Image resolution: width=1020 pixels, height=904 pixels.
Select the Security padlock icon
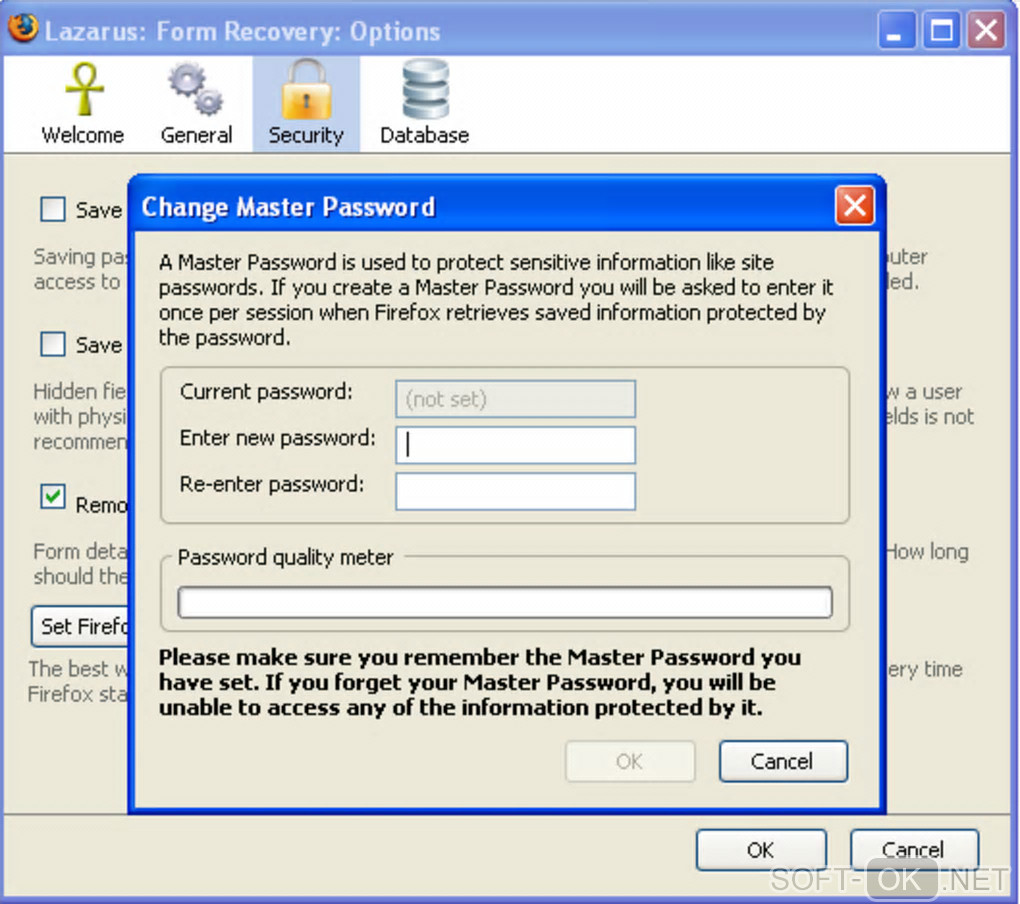[306, 88]
